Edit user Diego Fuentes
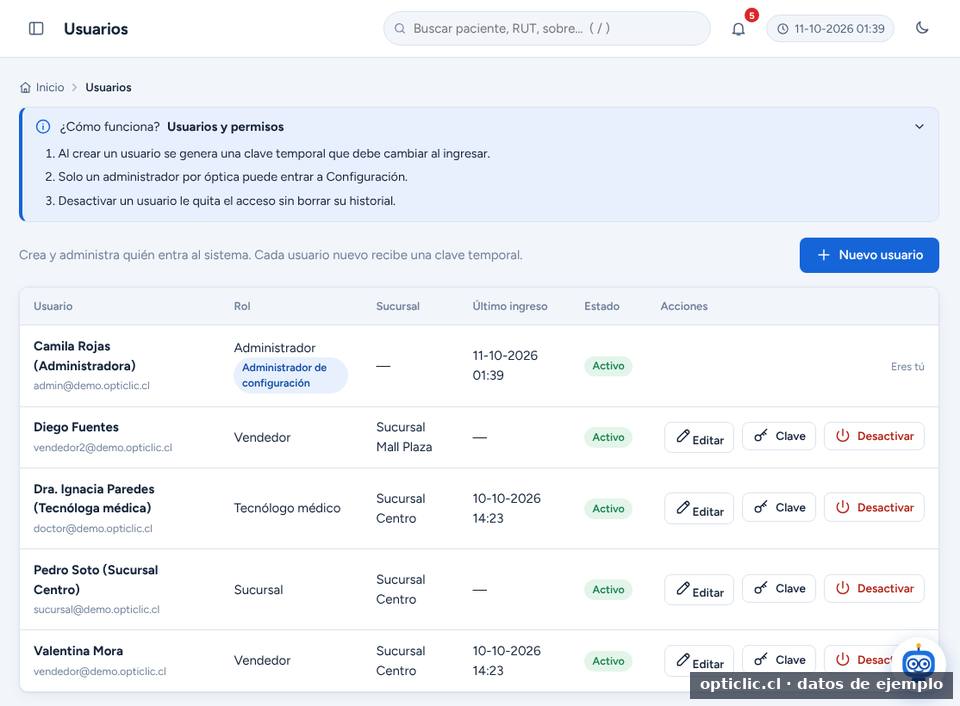 point(699,437)
